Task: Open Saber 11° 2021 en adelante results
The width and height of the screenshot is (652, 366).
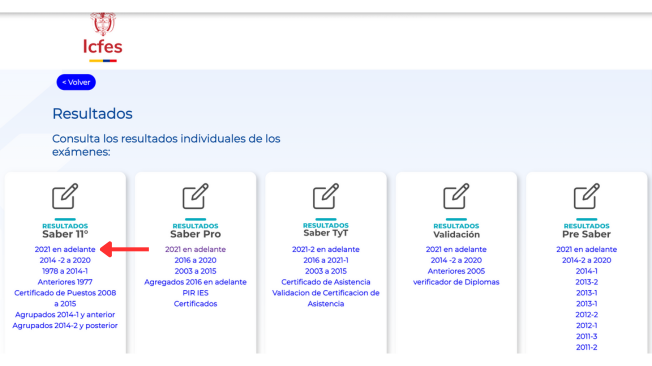Action: click(65, 249)
